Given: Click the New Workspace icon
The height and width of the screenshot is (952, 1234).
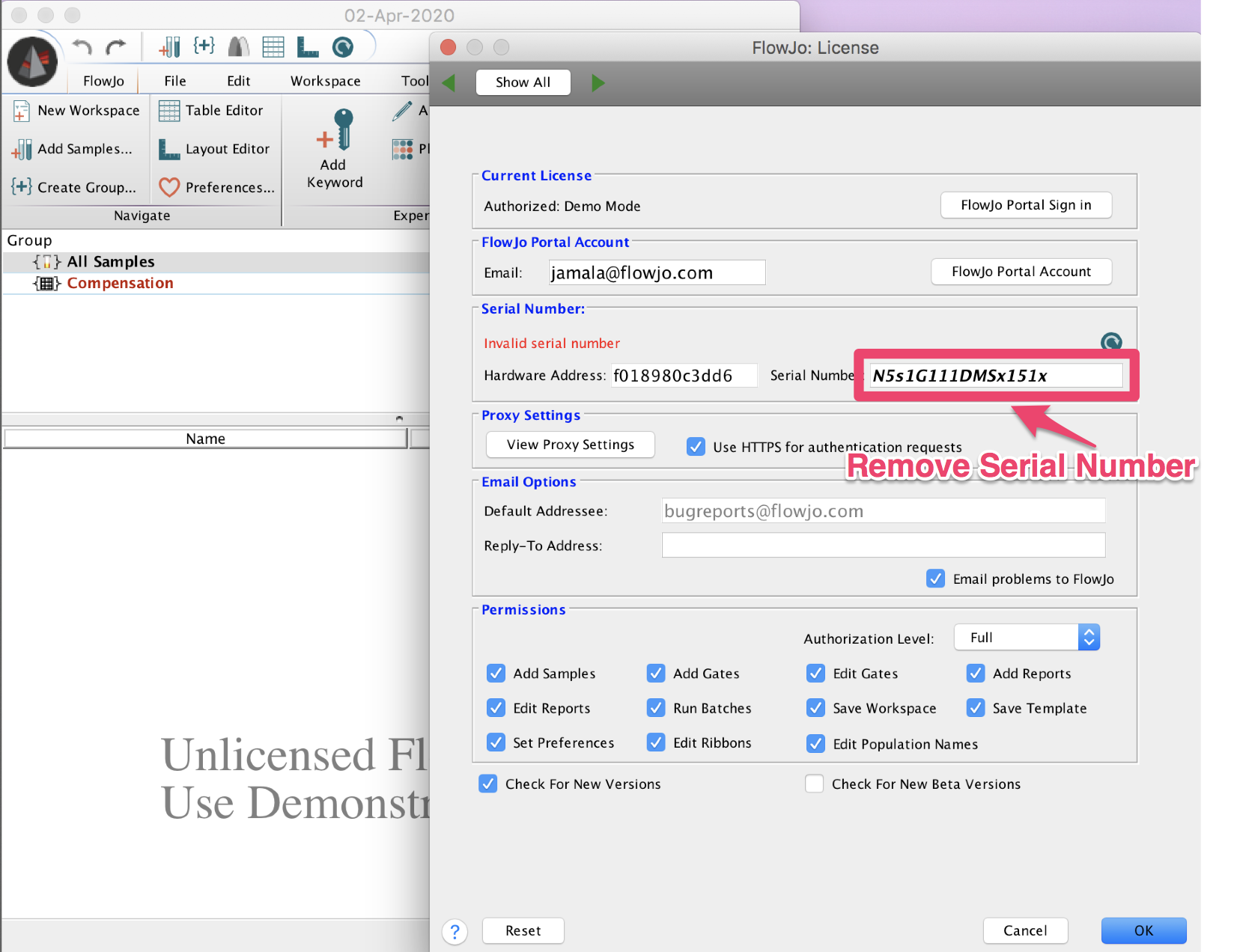Looking at the screenshot, I should (x=21, y=110).
